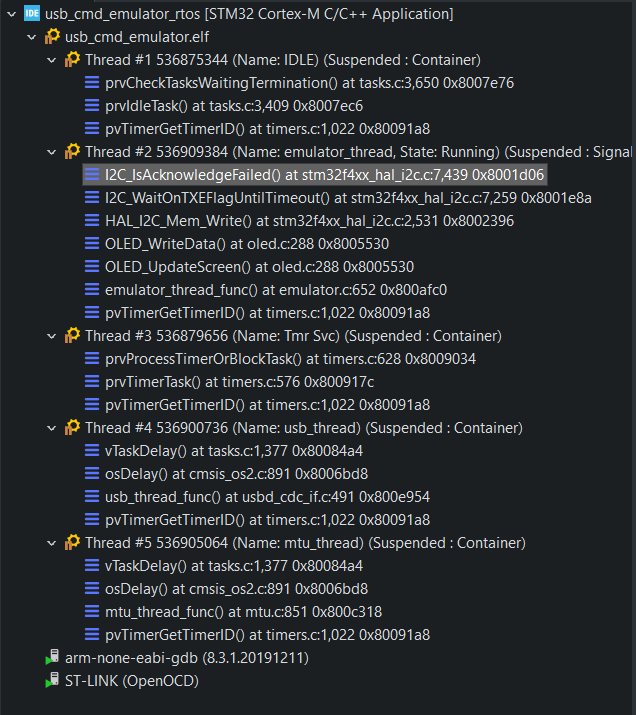Click stack frame icon for prvTimerTask()
Image resolution: width=636 pixels, height=715 pixels.
click(92, 382)
